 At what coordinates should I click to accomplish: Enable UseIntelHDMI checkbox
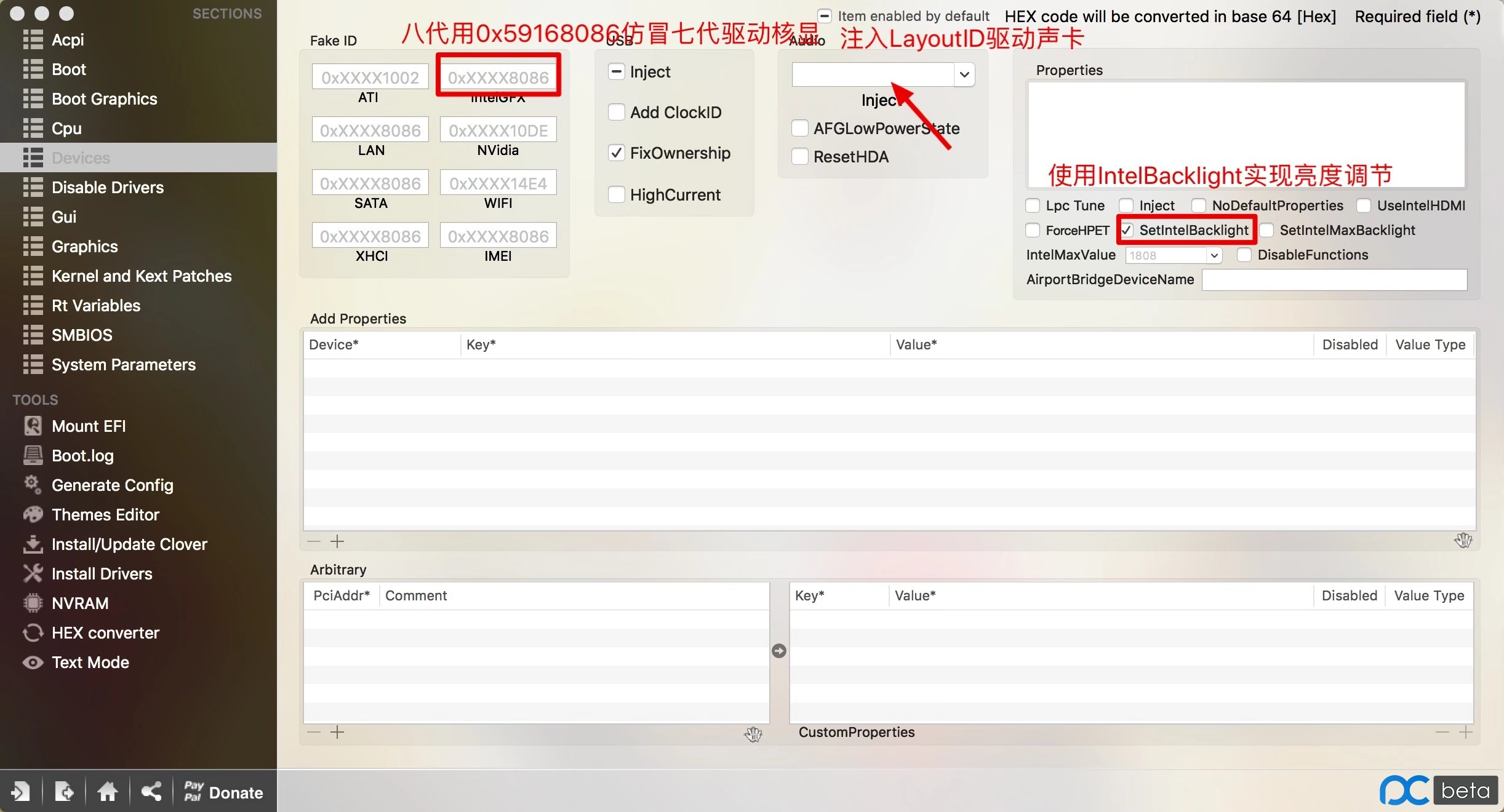coord(1364,205)
